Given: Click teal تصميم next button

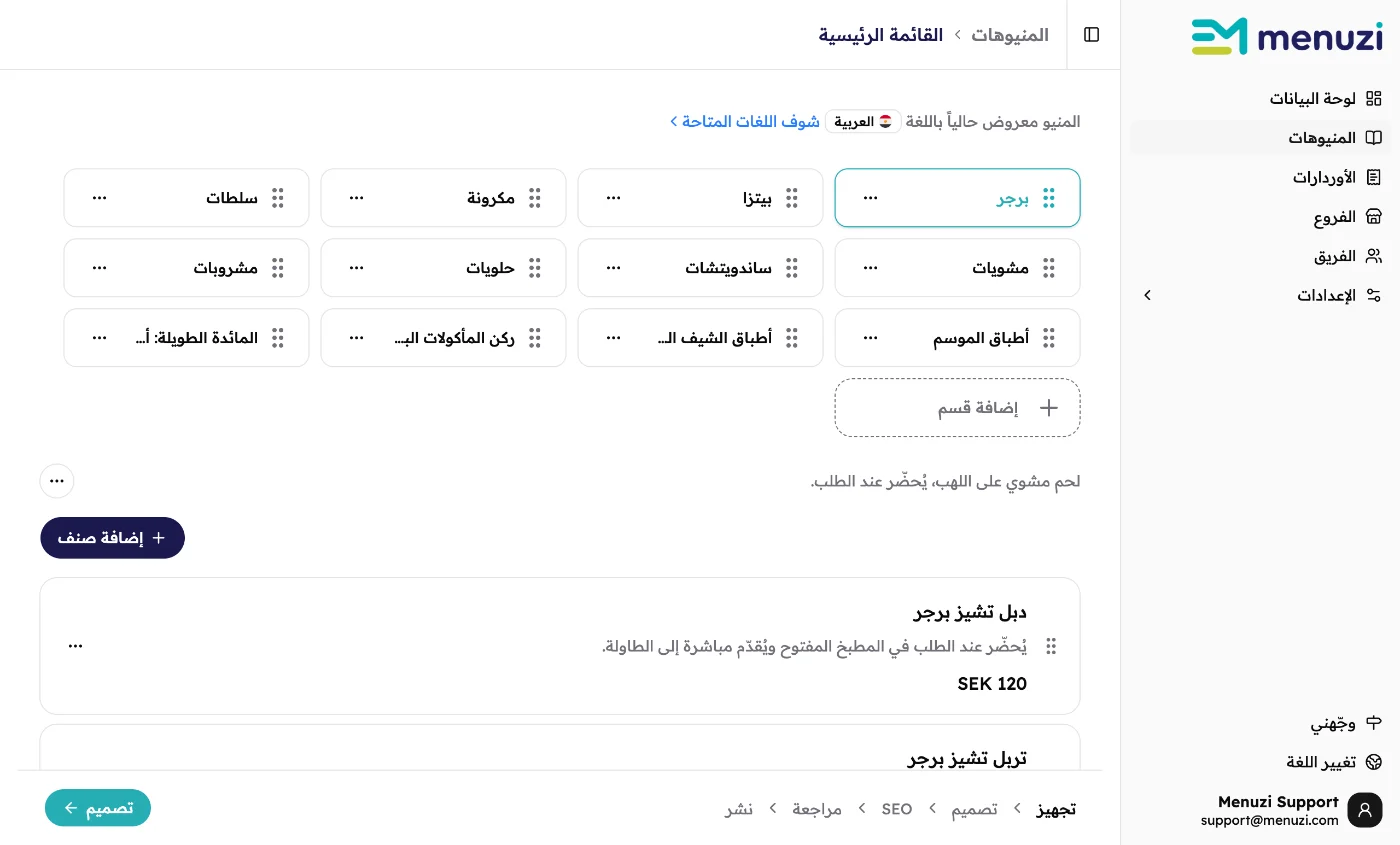Looking at the screenshot, I should pos(98,808).
